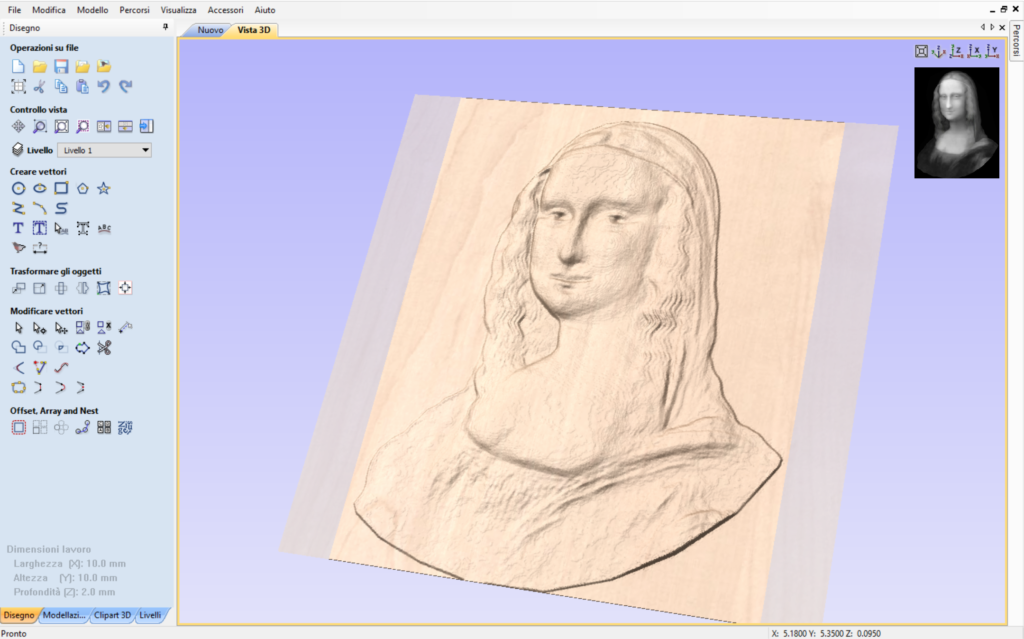The width and height of the screenshot is (1024, 639).
Task: Click the scissors Trim Vectors tool
Action: (x=104, y=347)
